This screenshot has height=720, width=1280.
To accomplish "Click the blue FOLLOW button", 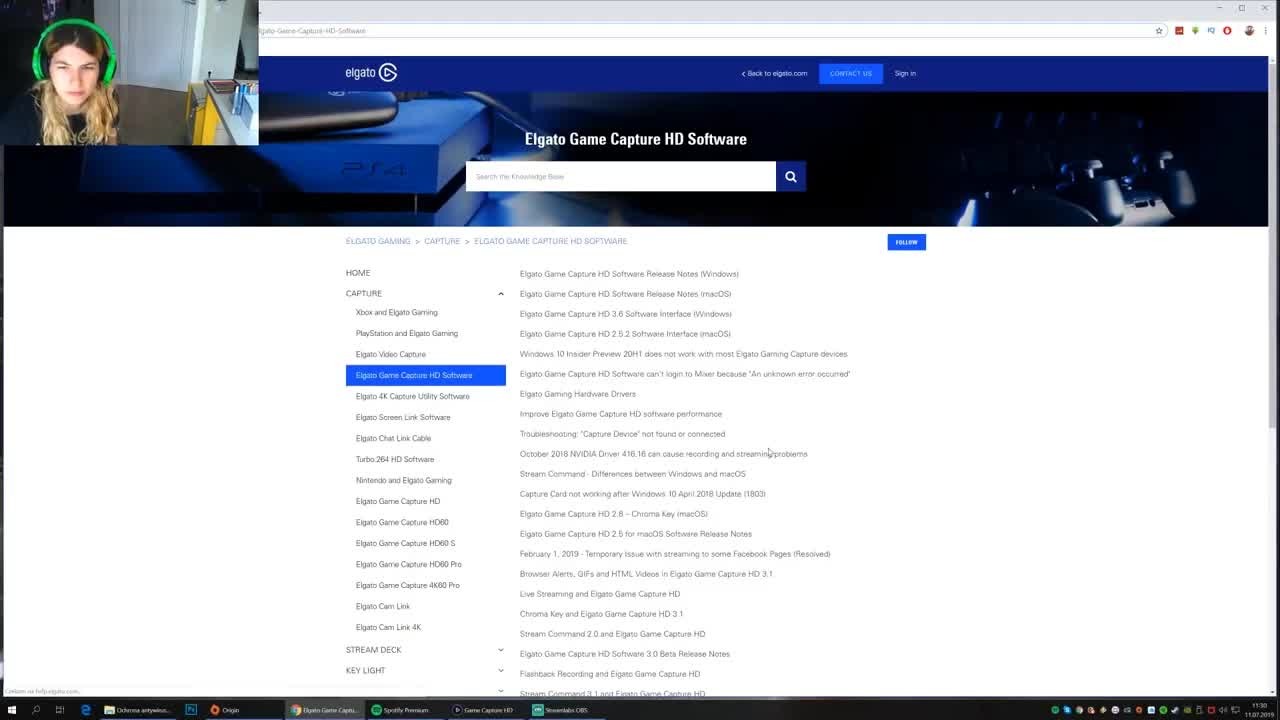I will coord(906,242).
